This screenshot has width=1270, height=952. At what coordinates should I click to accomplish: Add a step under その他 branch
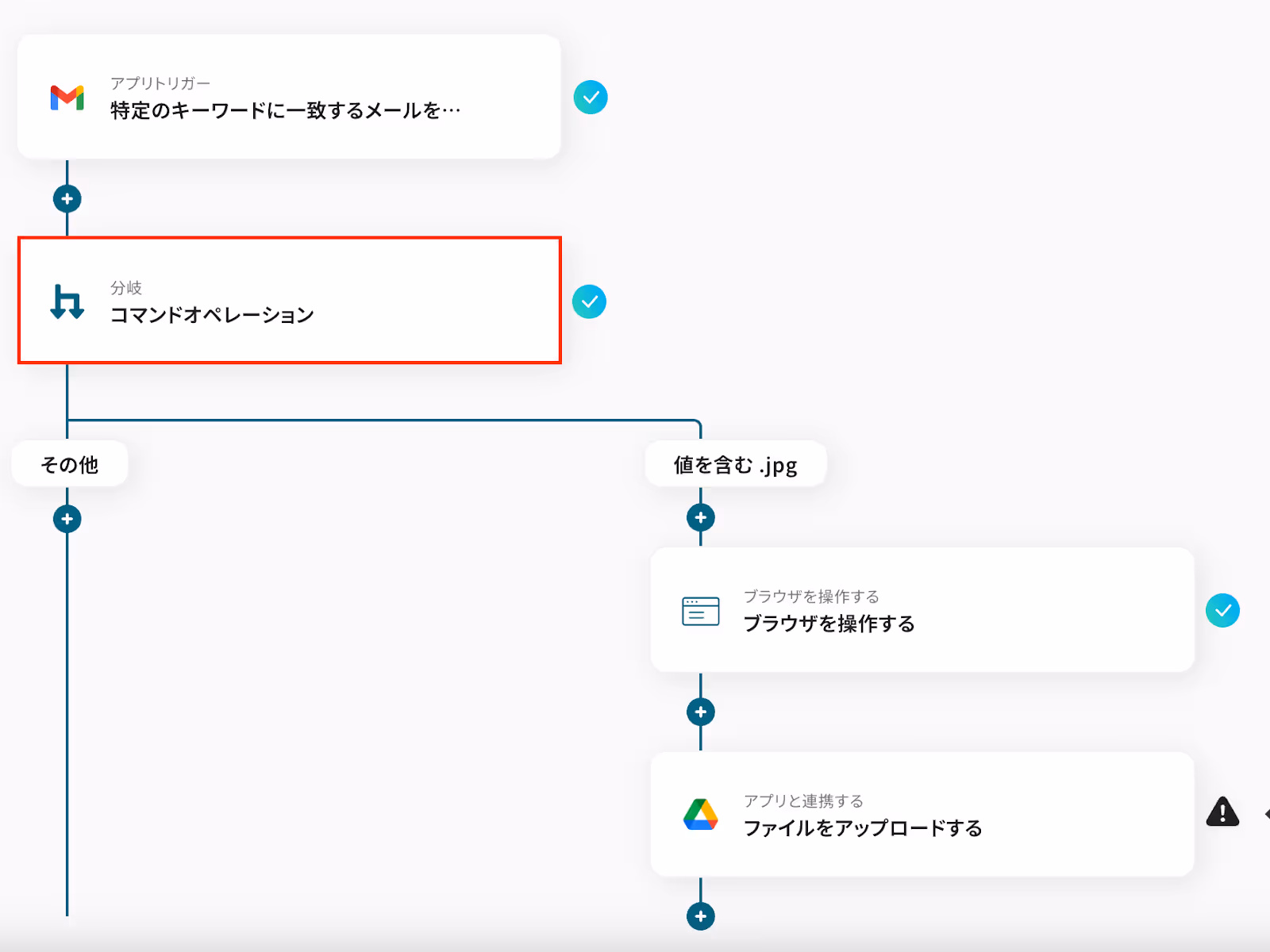tap(67, 519)
